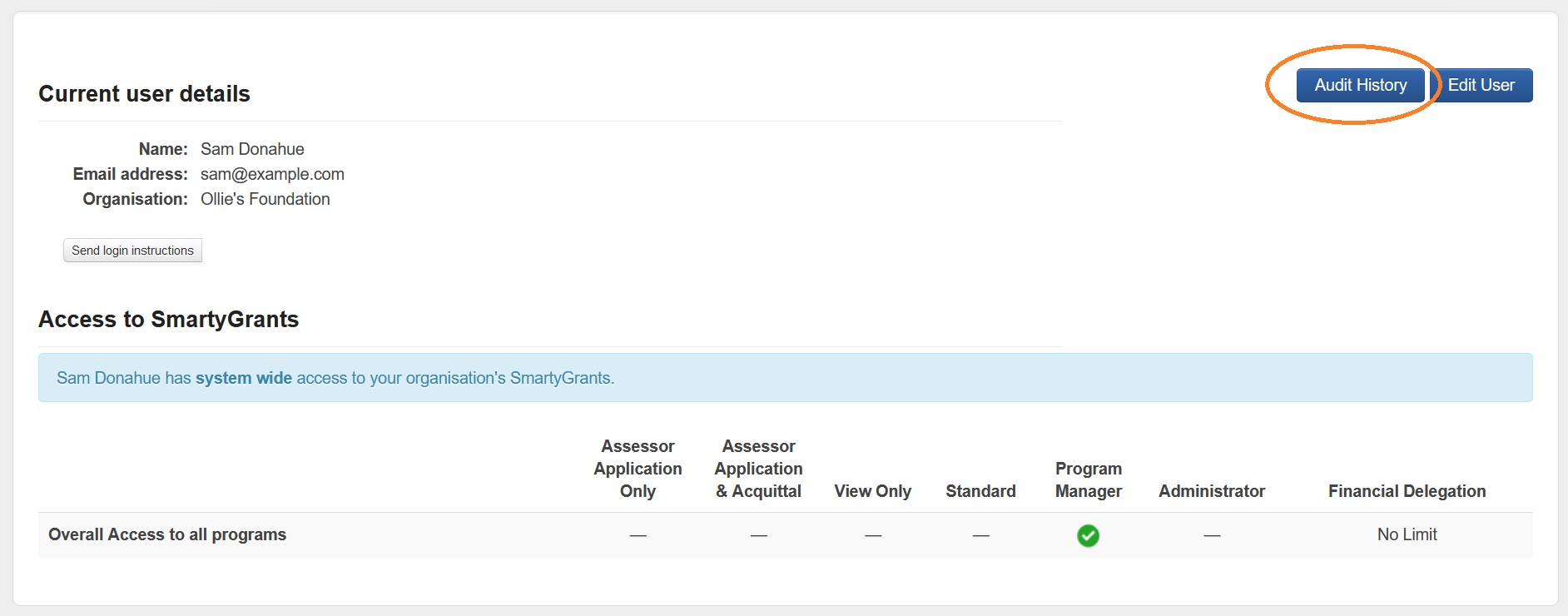Image resolution: width=1568 pixels, height=616 pixels.
Task: Click the dash under Assessor Application & Acquittal
Action: tap(758, 535)
